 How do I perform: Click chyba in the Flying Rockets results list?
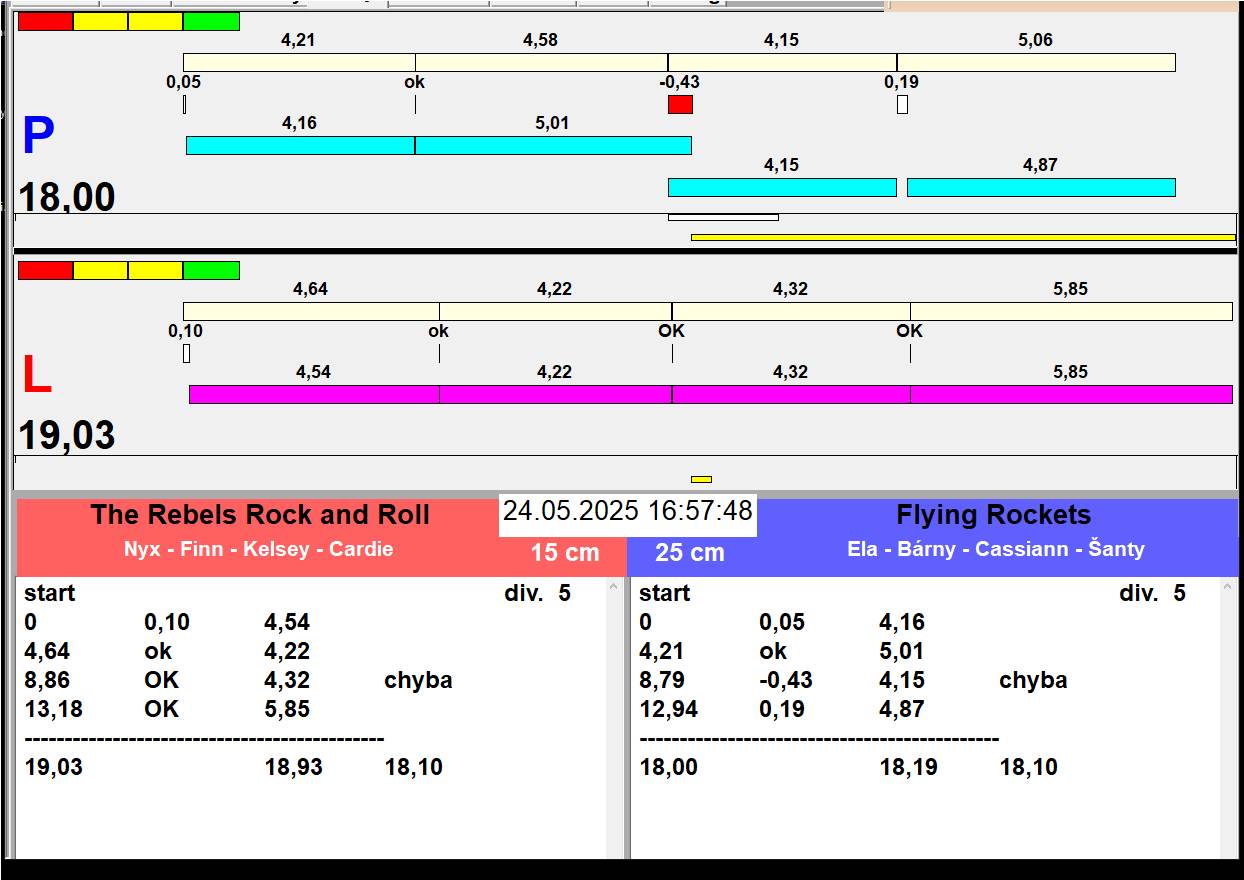(x=1033, y=680)
